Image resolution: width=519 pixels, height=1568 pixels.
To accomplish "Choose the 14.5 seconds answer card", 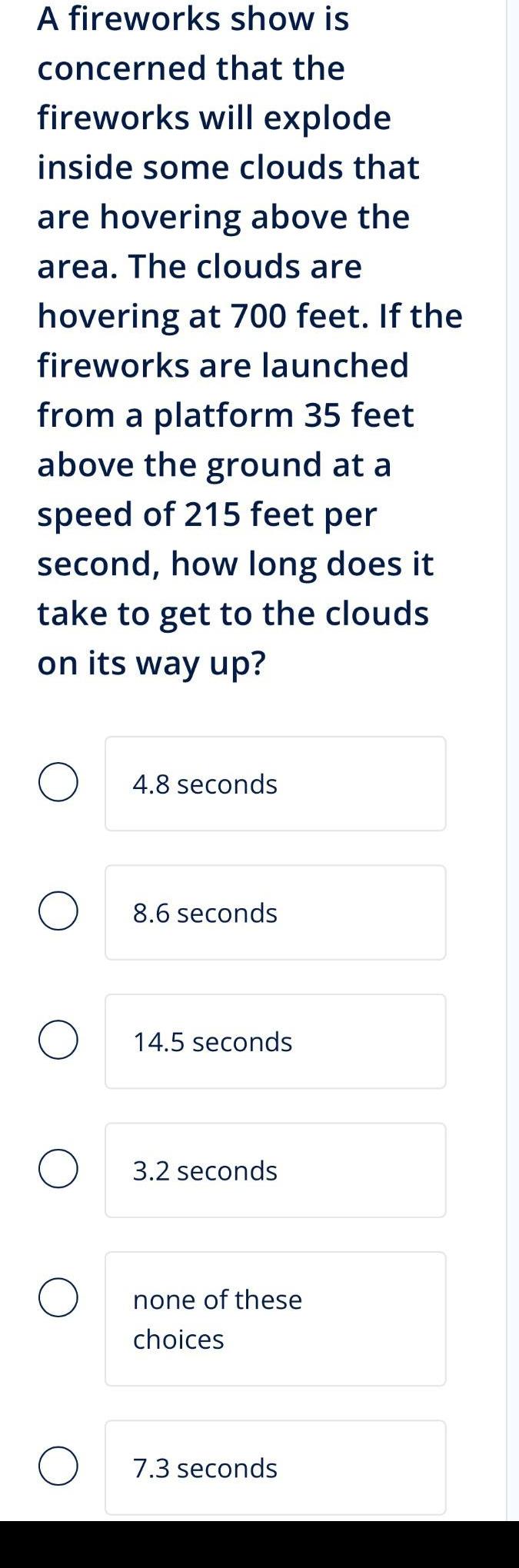I will click(x=274, y=1041).
